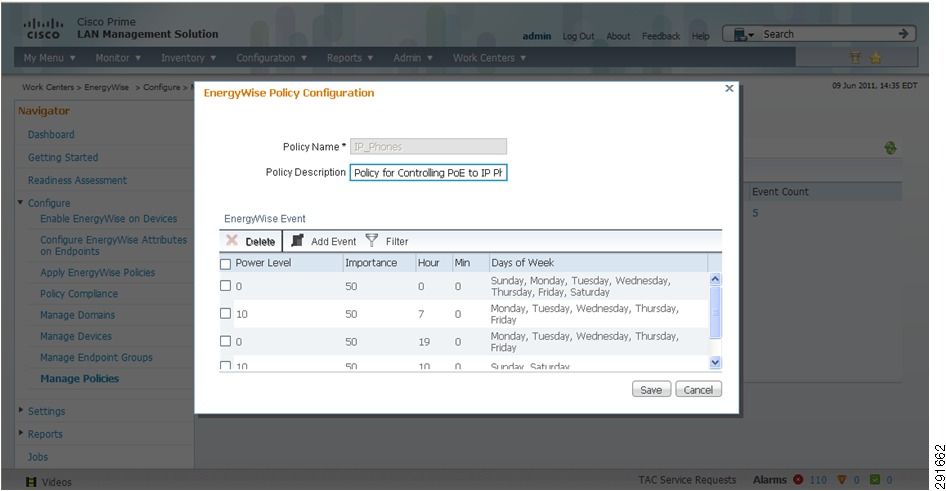The width and height of the screenshot is (946, 491).
Task: Click the 110 critical alarms count
Action: coord(818,480)
